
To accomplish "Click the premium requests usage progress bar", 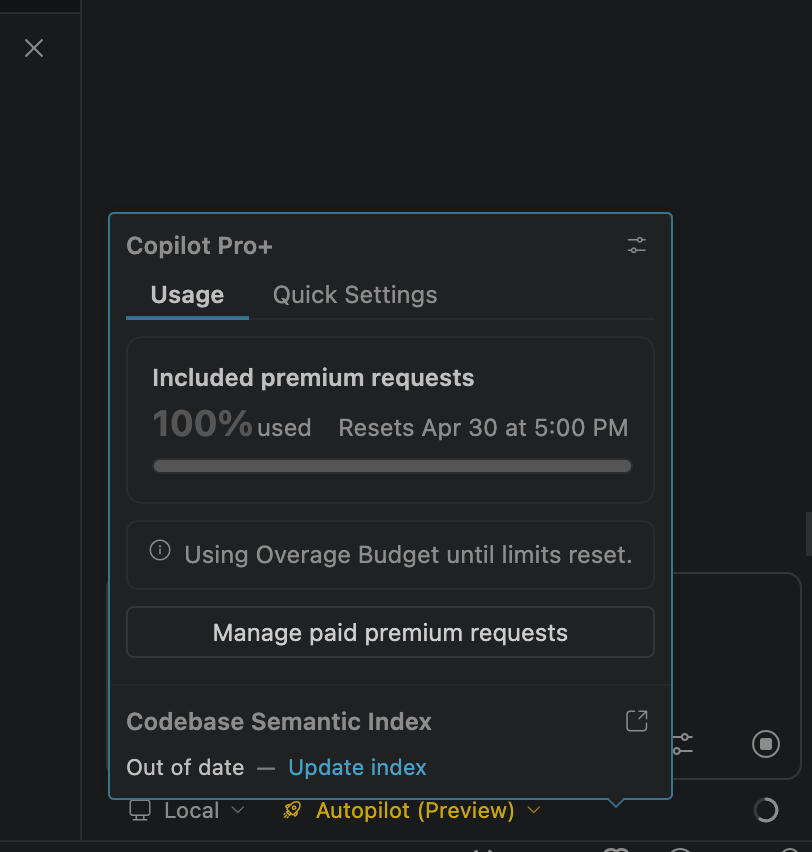I will pyautogui.click(x=392, y=466).
